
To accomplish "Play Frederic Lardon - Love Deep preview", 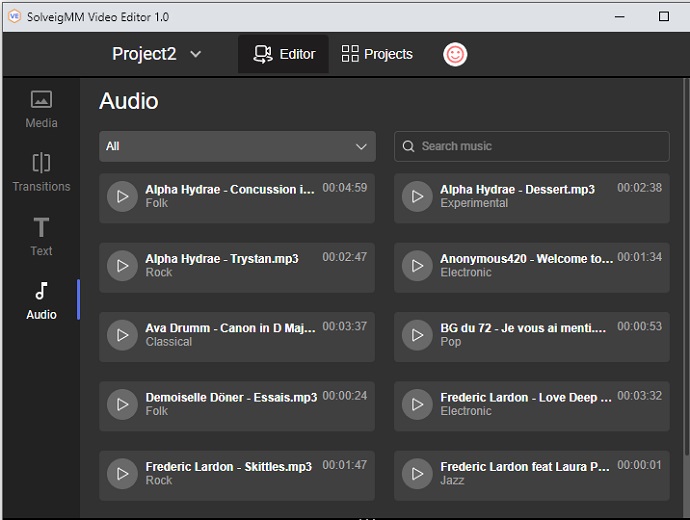I will click(x=417, y=404).
